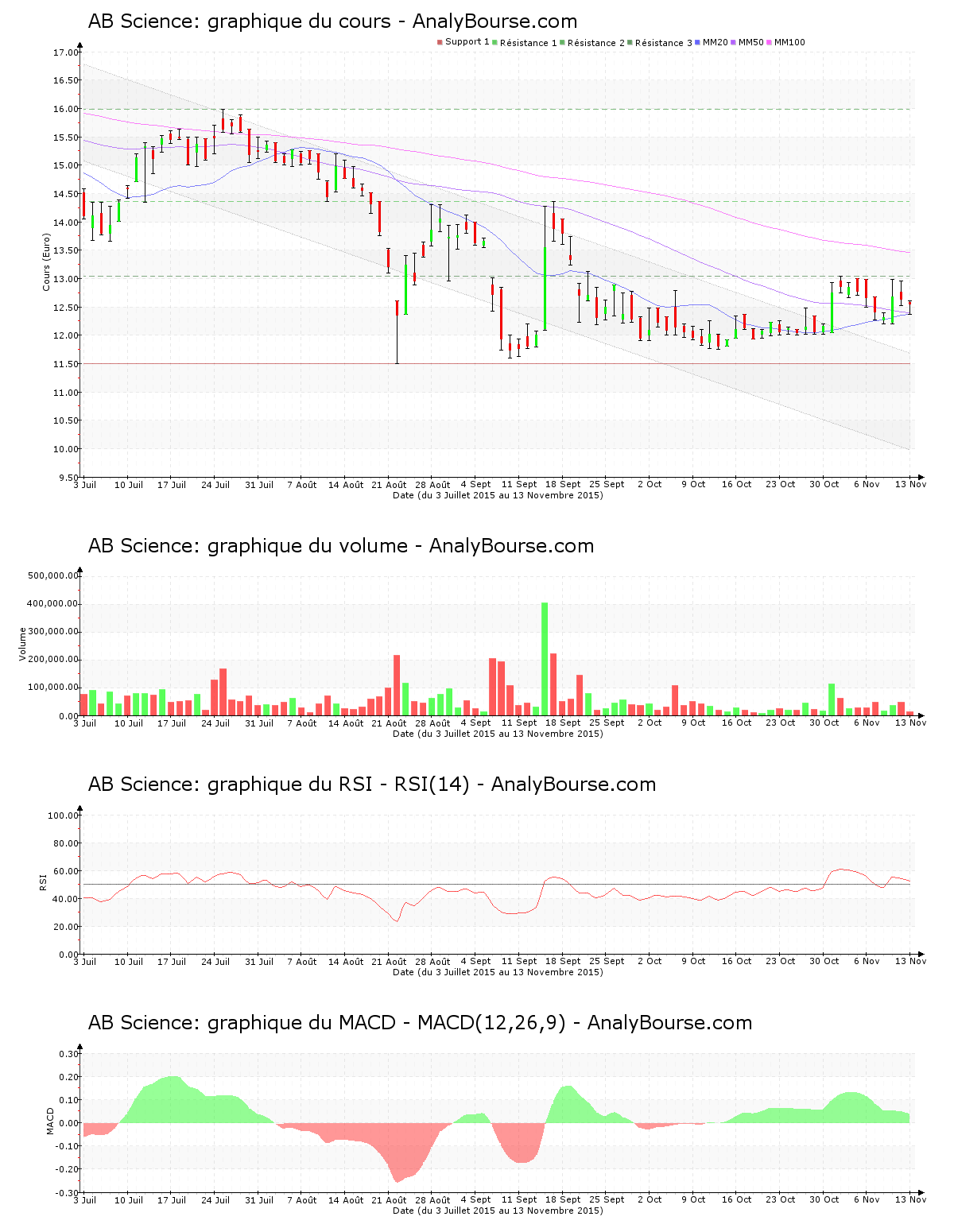Click the 20.00 value on the RSI axis
954x1232 pixels.
pos(66,927)
